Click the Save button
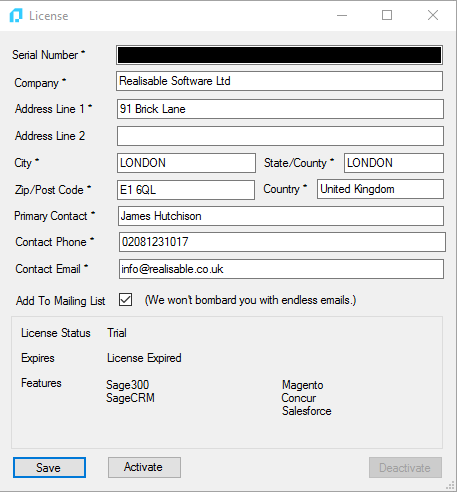 [x=49, y=467]
